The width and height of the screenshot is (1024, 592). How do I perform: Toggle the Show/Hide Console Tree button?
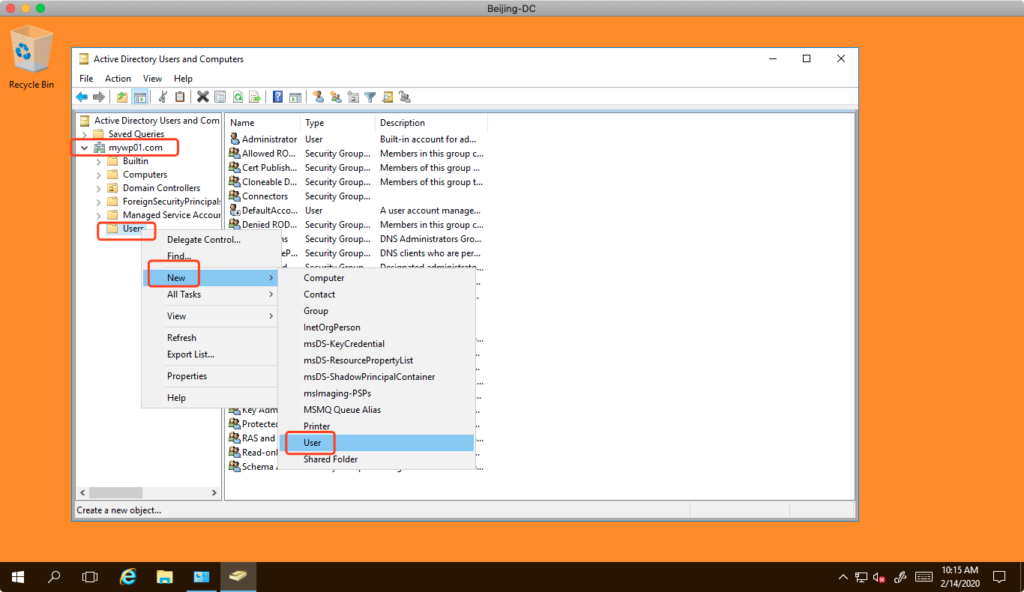coord(141,97)
